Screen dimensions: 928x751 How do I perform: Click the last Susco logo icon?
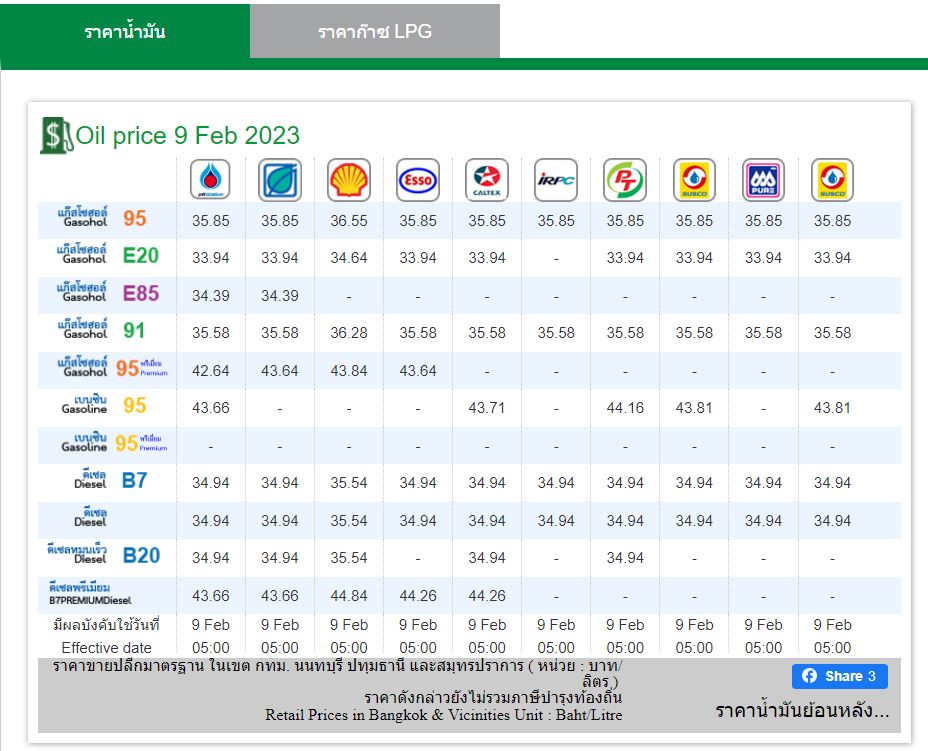(832, 179)
